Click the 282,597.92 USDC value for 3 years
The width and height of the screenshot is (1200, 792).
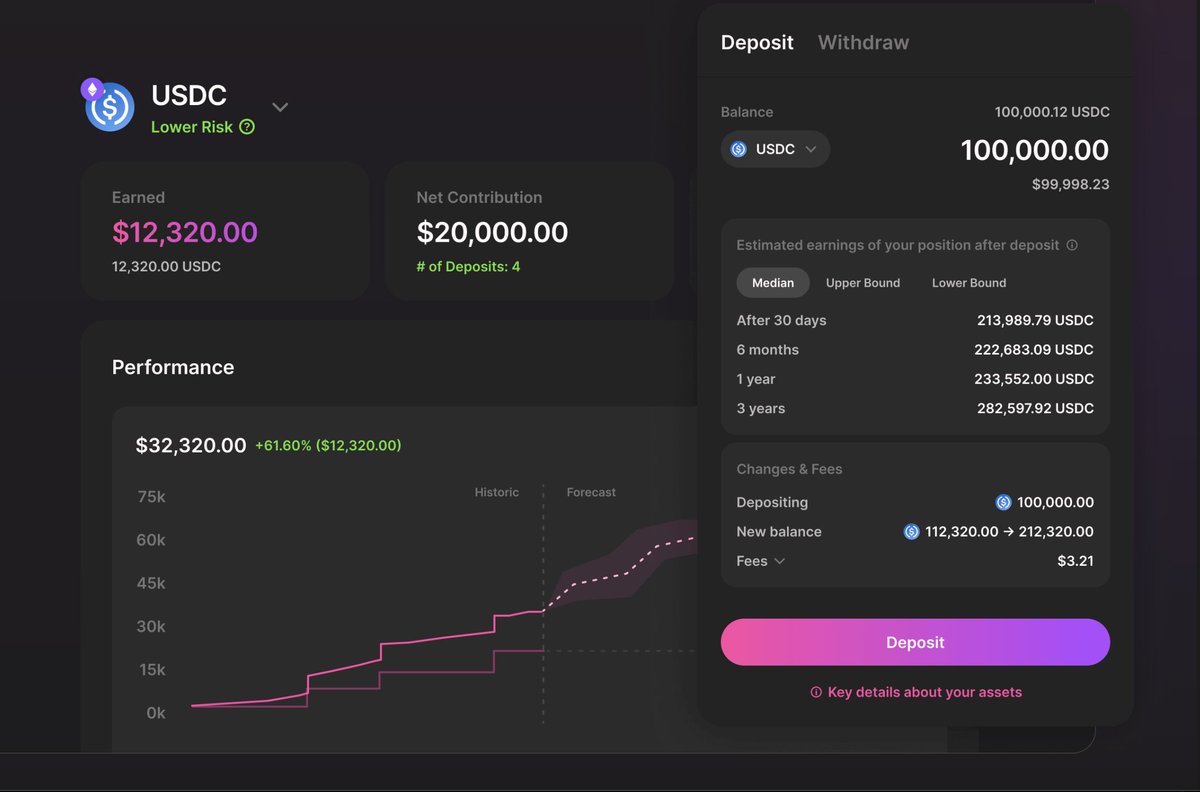pyautogui.click(x=1035, y=408)
